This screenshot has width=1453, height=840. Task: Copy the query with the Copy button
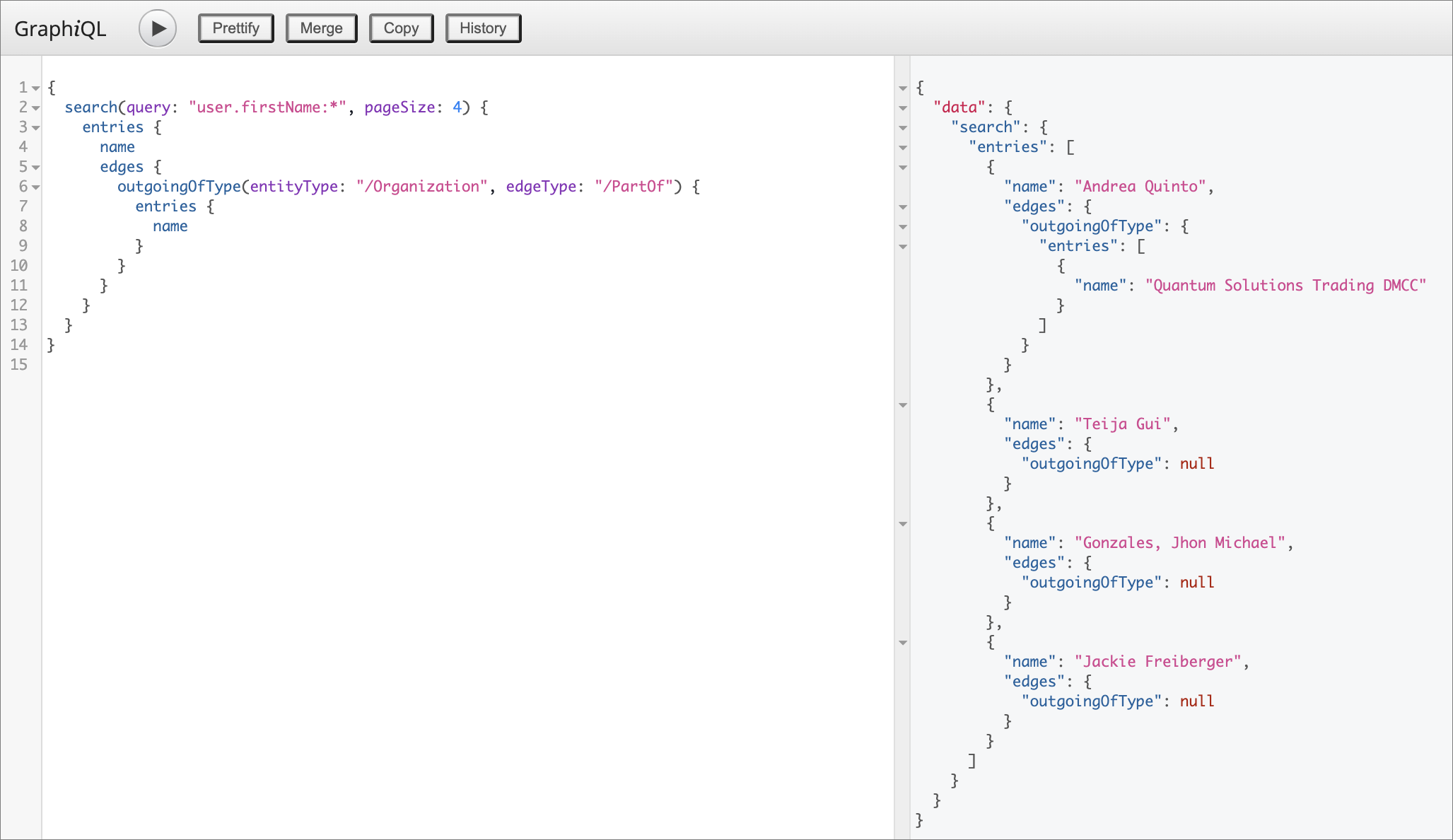pos(401,28)
